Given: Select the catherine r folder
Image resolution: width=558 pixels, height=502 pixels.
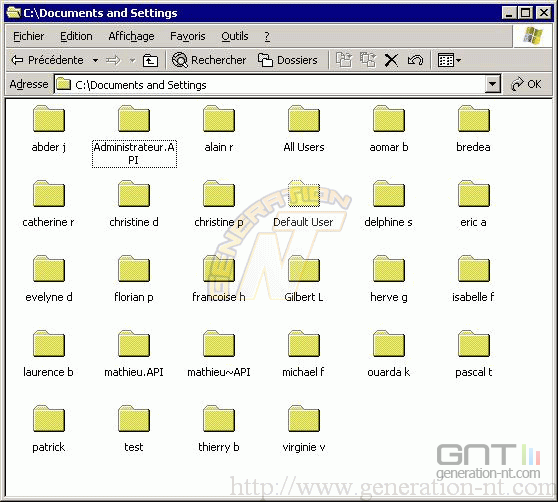Looking at the screenshot, I should pos(49,204).
